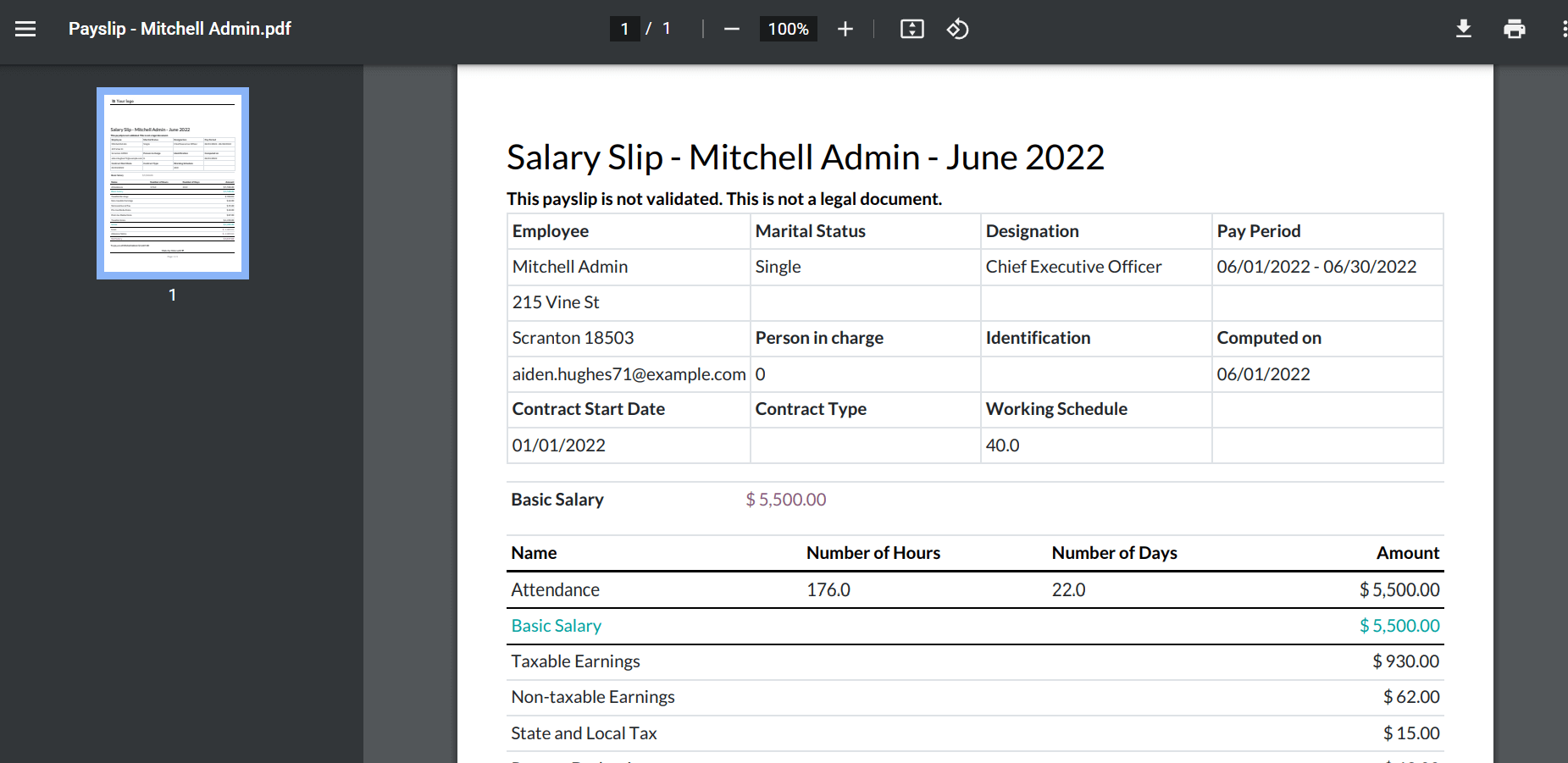Click the Identification label
Screen dimensions: 1568x763
pyautogui.click(x=1038, y=338)
